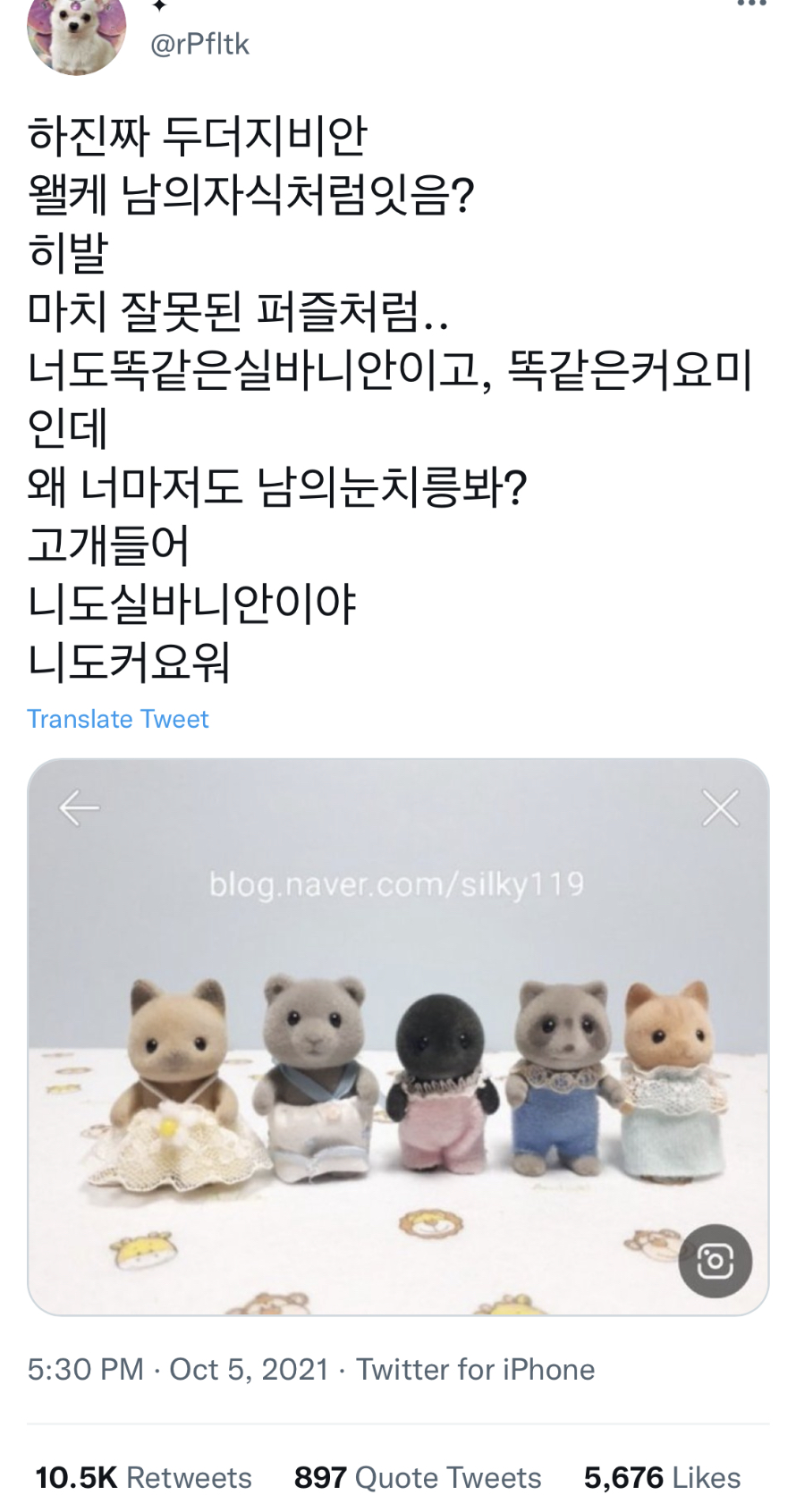The height and width of the screenshot is (1512, 796).
Task: Open the three-dot more options menu
Action: [751, 4]
